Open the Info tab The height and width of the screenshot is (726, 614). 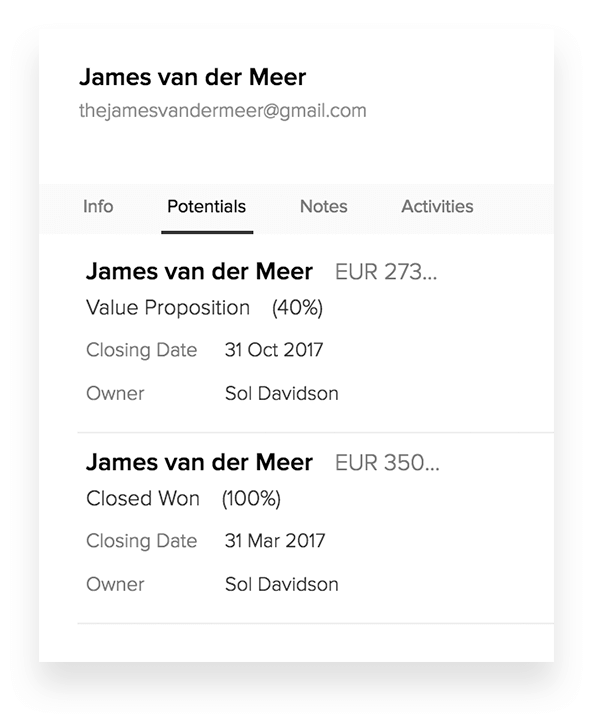point(98,207)
